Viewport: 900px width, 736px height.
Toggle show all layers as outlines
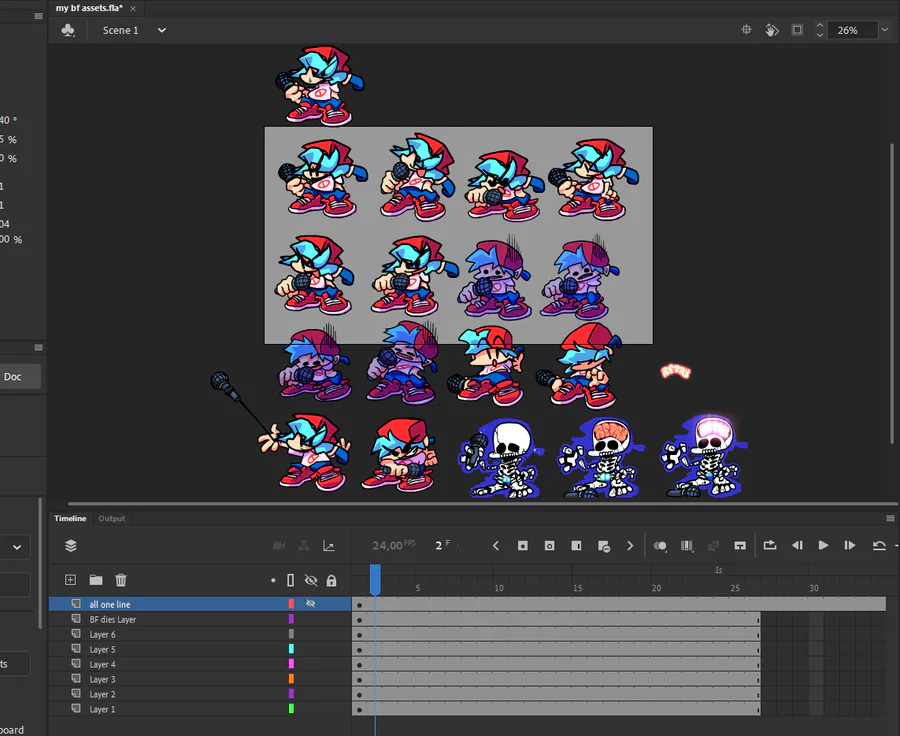pyautogui.click(x=290, y=580)
